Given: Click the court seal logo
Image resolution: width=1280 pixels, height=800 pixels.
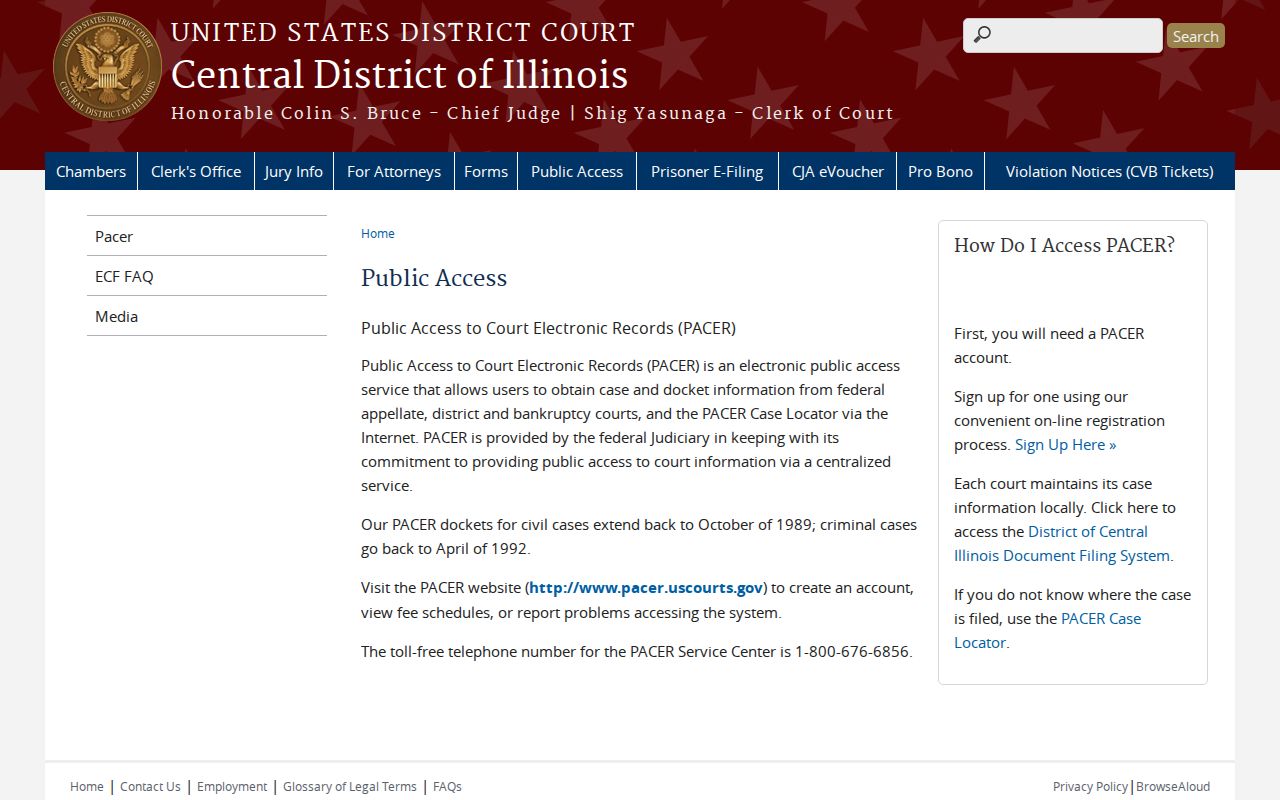Looking at the screenshot, I should (107, 67).
